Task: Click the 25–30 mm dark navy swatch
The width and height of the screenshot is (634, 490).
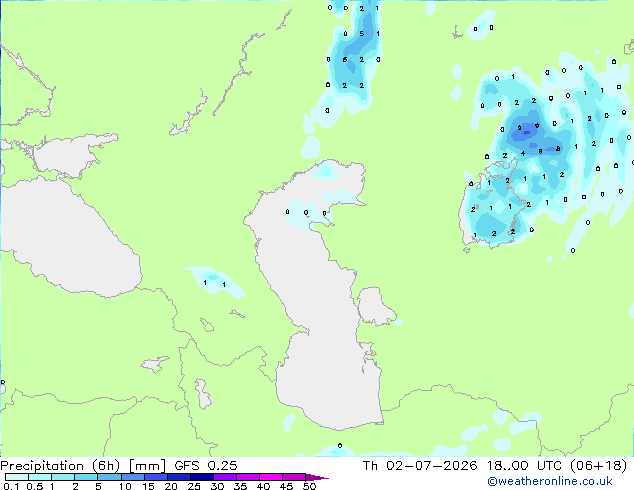Action: [x=201, y=477]
